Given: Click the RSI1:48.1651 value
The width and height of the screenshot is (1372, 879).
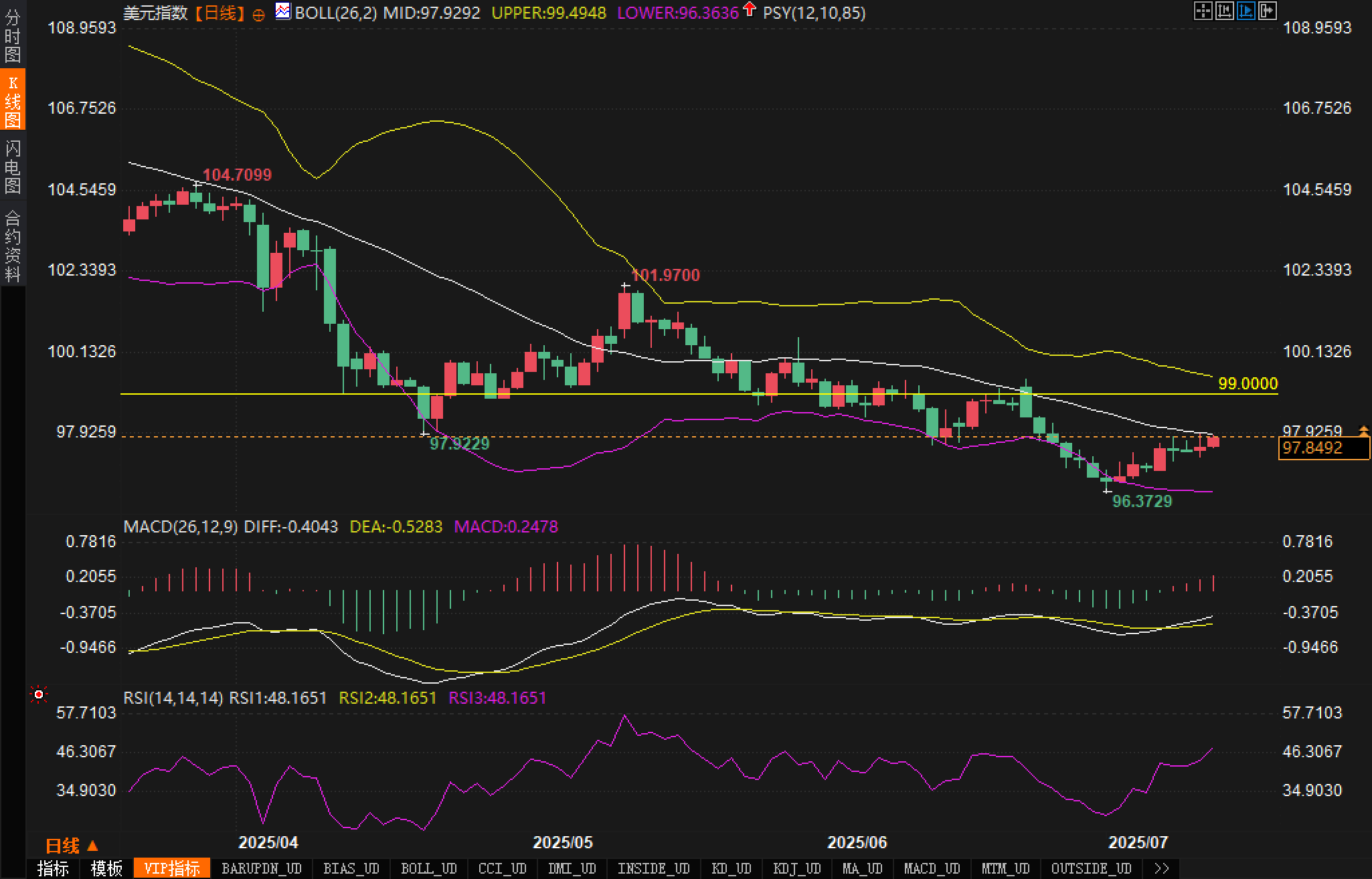Looking at the screenshot, I should pyautogui.click(x=278, y=698).
